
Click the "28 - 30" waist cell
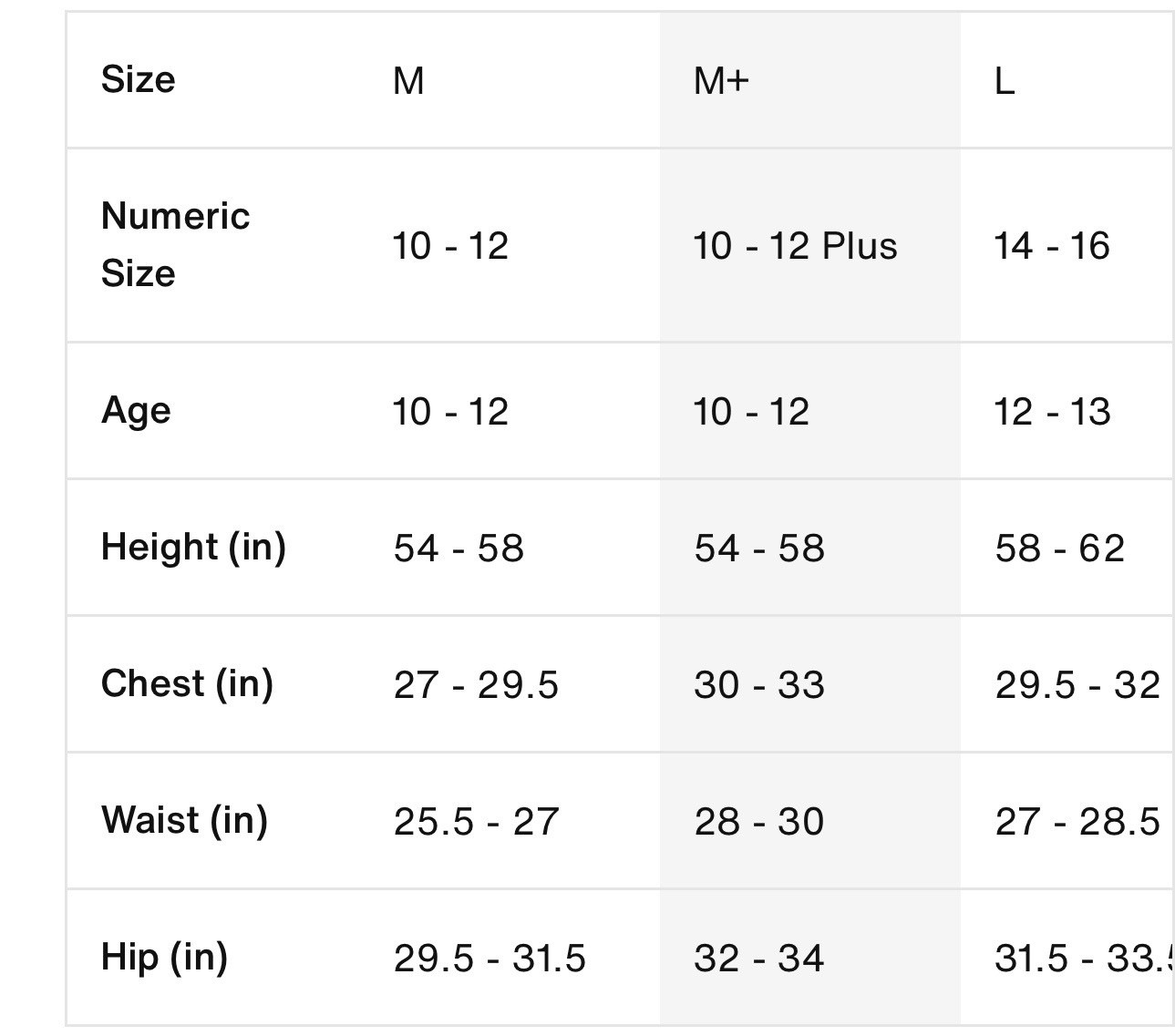[758, 822]
